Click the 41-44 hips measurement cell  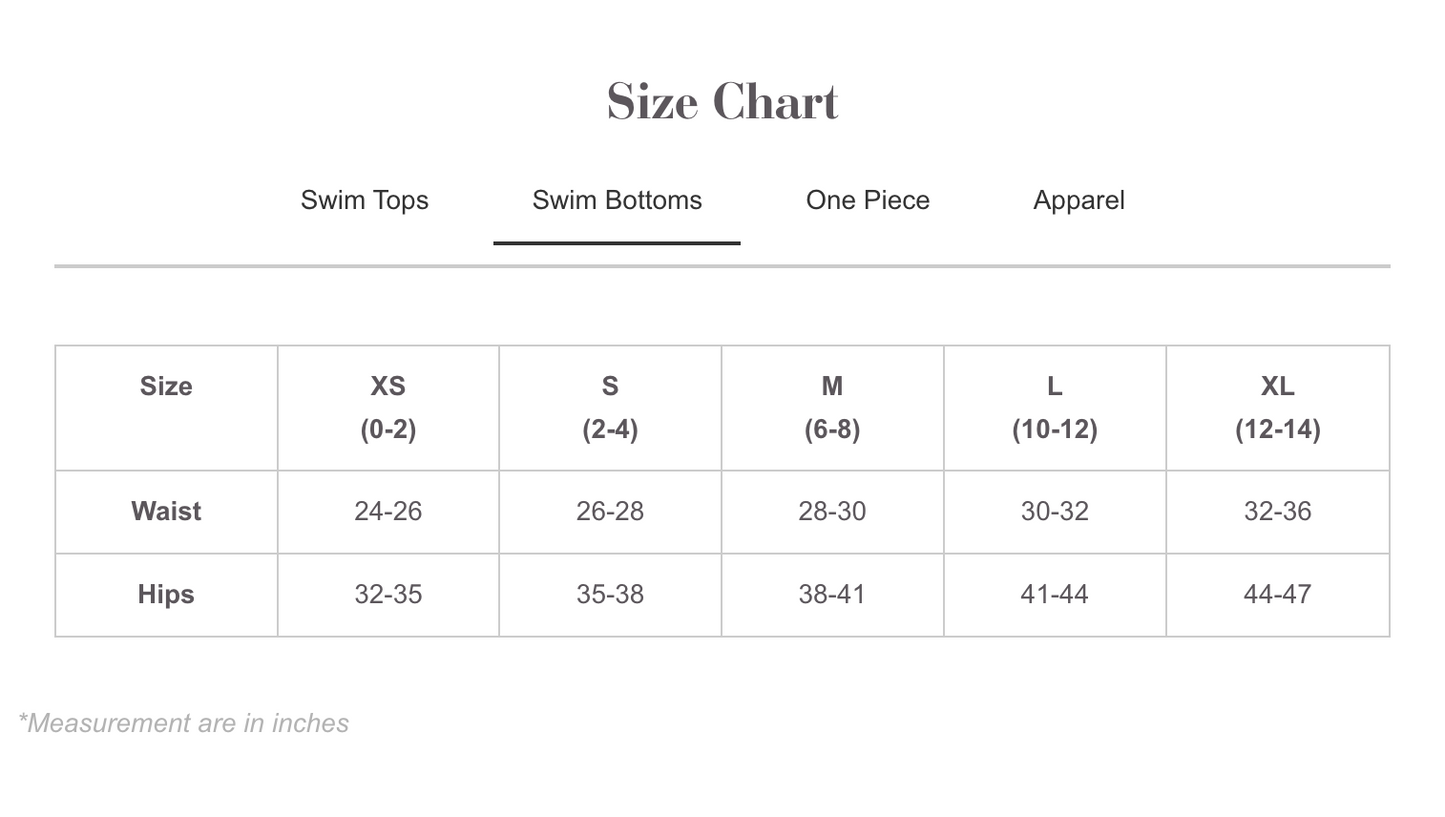(x=1054, y=594)
